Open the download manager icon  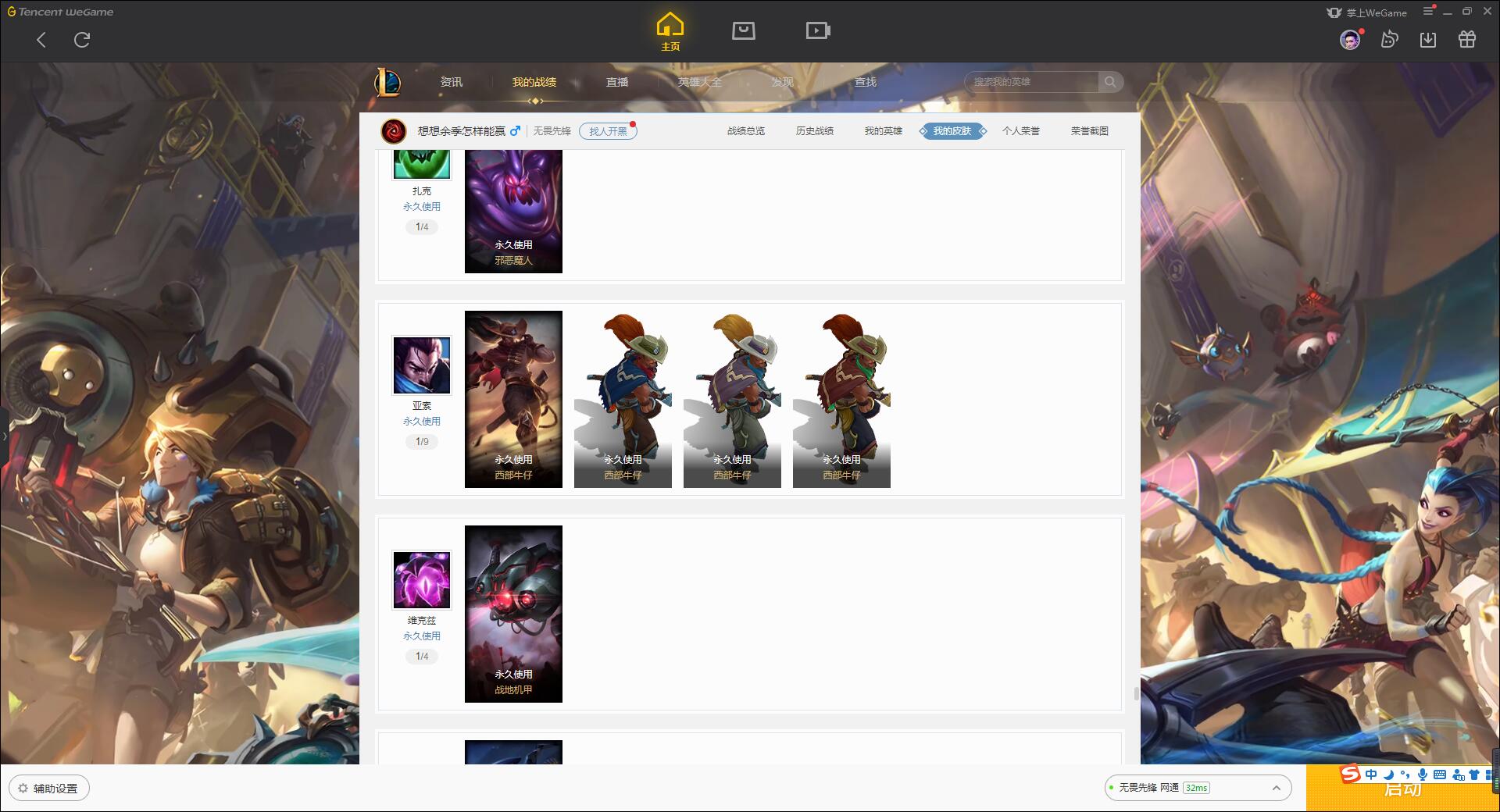1428,40
